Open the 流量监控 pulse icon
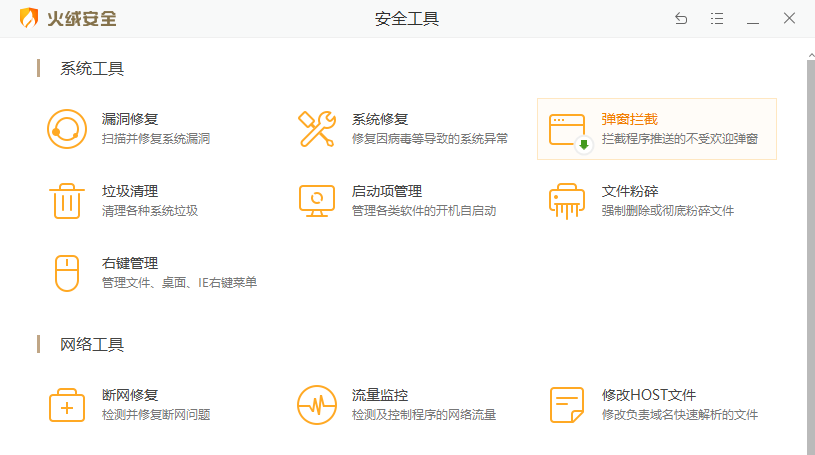 click(x=317, y=405)
